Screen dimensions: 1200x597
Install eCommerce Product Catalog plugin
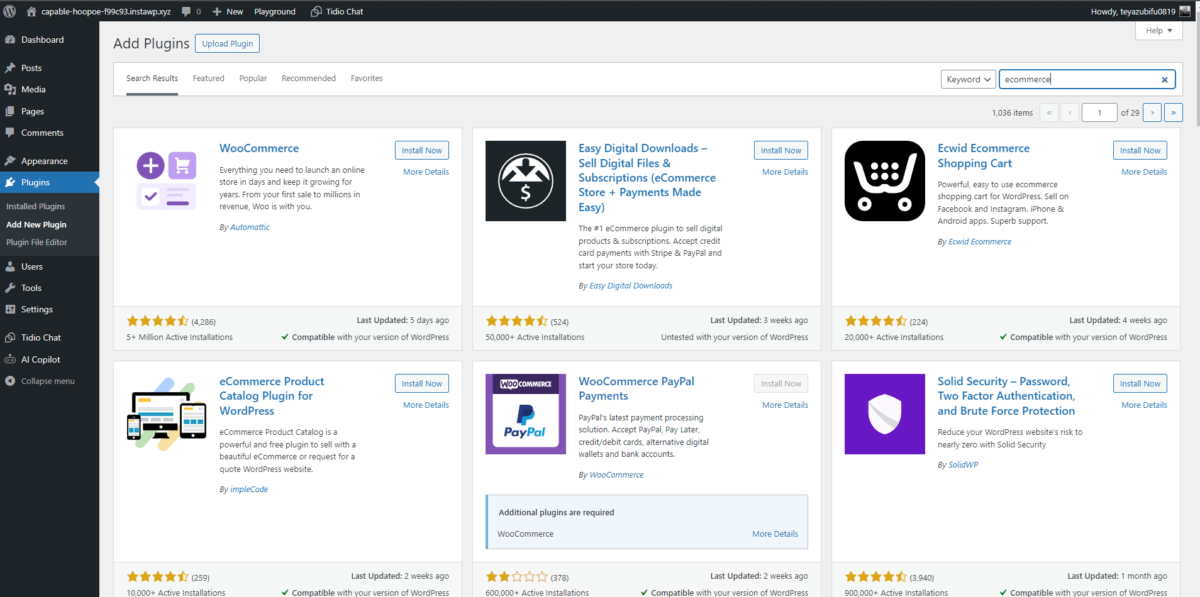422,383
